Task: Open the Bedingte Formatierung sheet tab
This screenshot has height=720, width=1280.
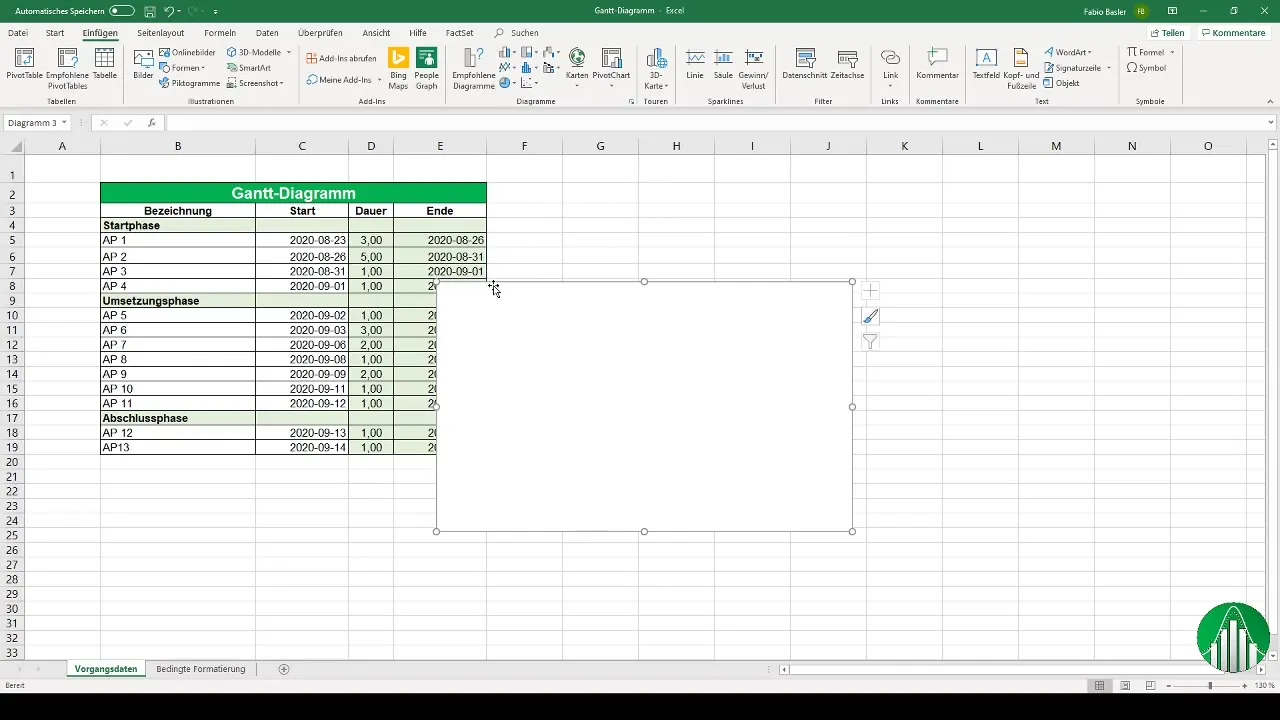Action: click(201, 669)
